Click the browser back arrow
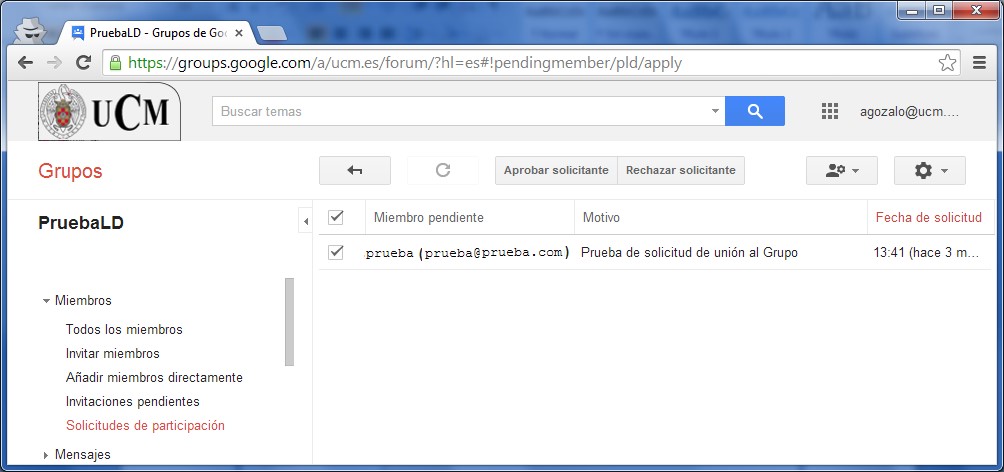The image size is (1004, 472). 26,62
